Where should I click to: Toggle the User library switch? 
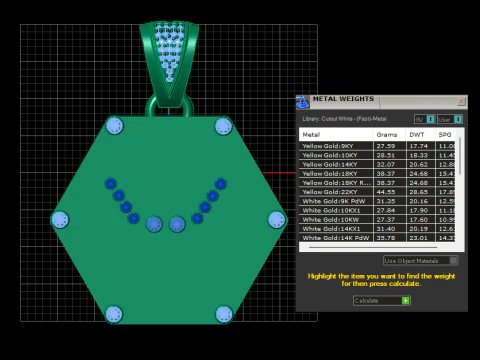coord(450,119)
